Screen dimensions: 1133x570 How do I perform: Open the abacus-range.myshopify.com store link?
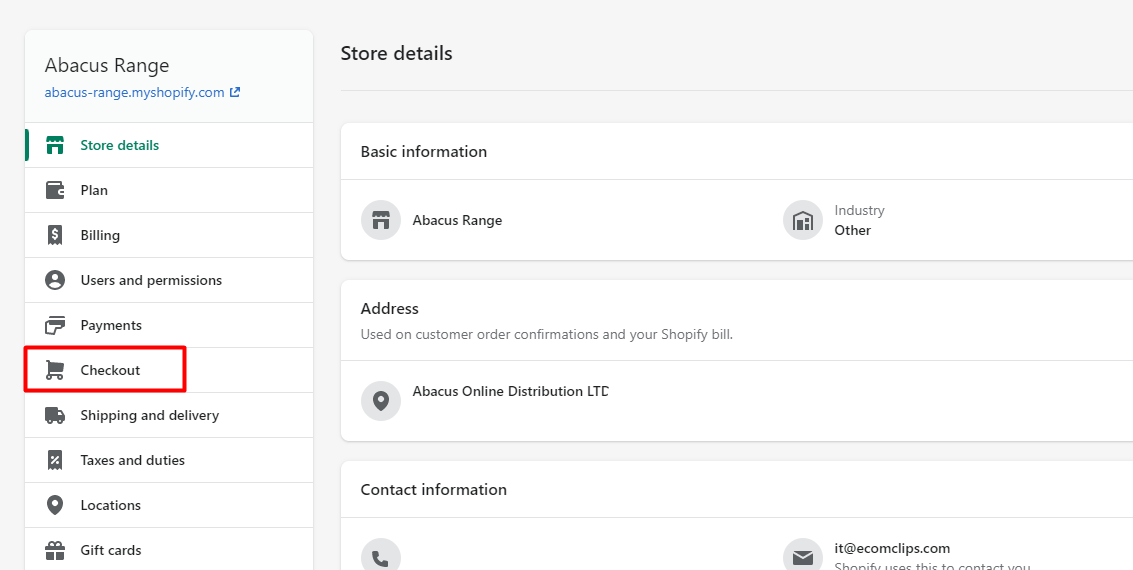pos(134,92)
